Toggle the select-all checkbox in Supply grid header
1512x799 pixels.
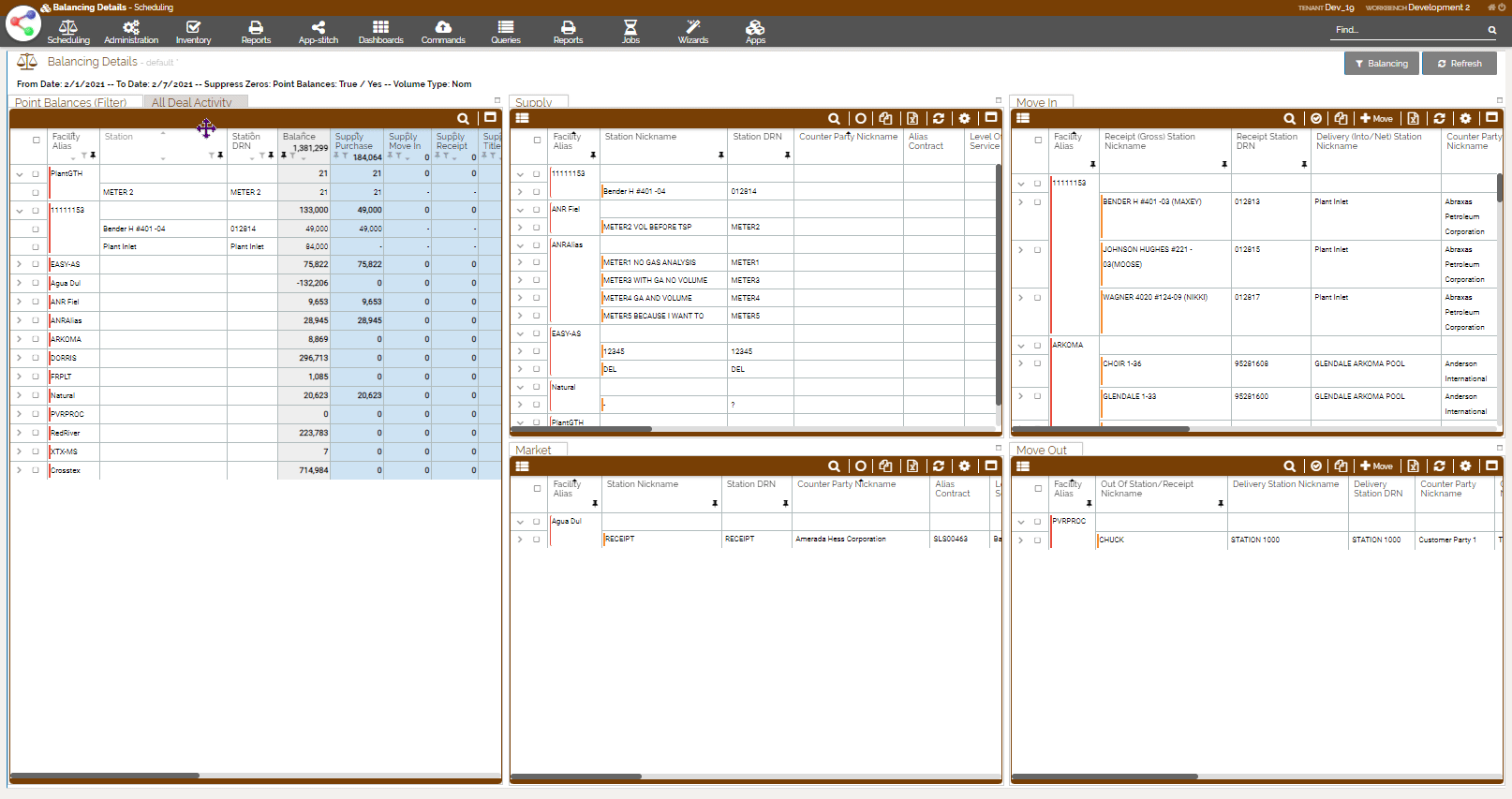537,141
